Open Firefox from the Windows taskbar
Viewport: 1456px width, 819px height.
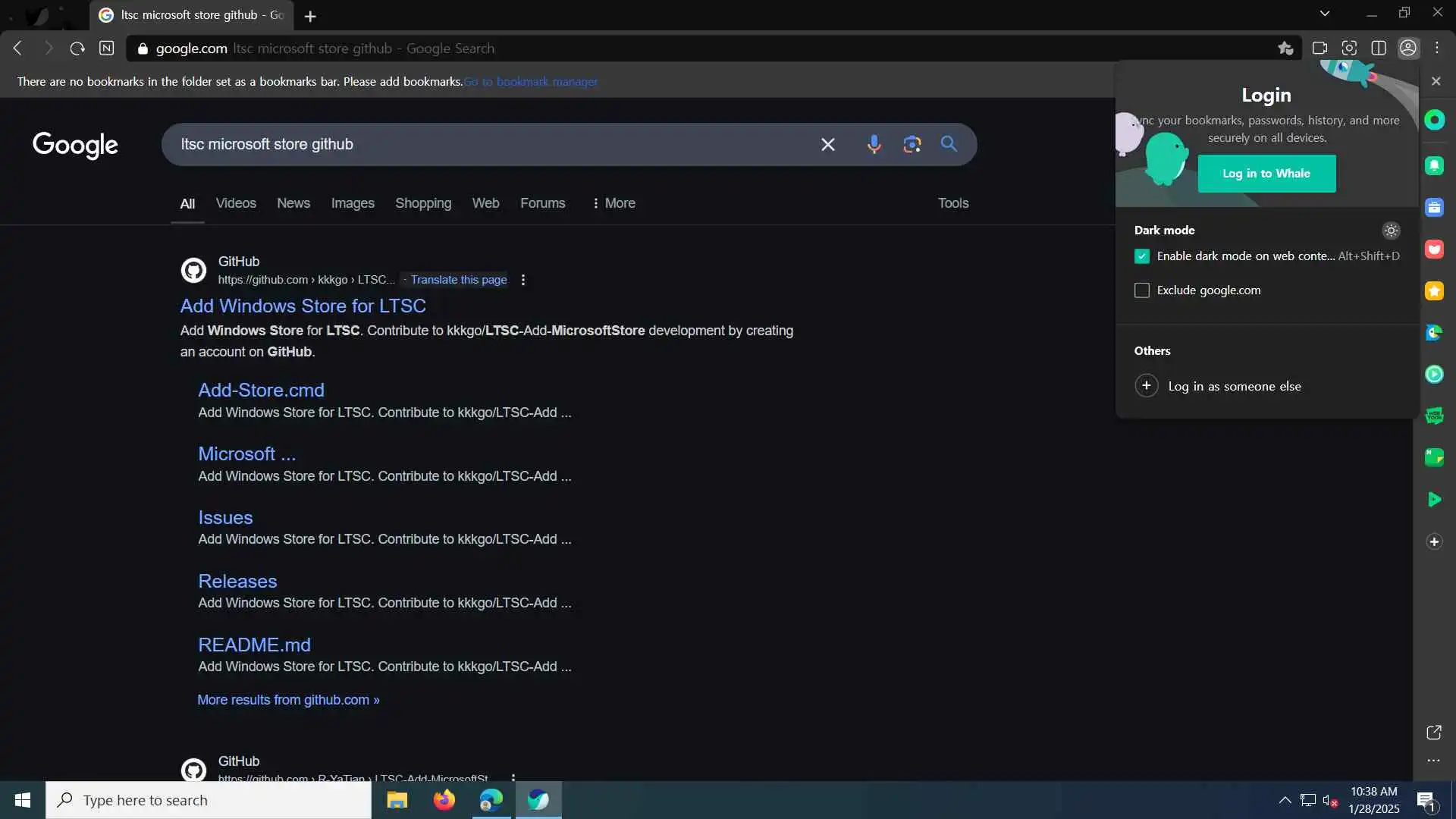[x=444, y=800]
